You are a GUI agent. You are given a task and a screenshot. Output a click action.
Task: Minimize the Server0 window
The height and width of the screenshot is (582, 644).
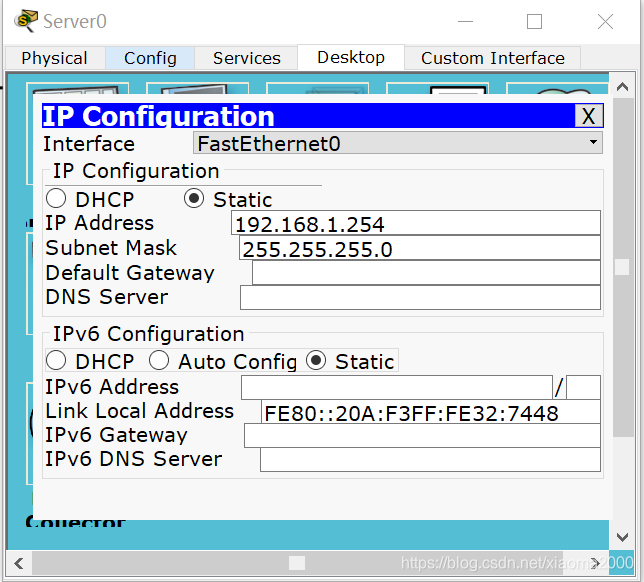465,21
